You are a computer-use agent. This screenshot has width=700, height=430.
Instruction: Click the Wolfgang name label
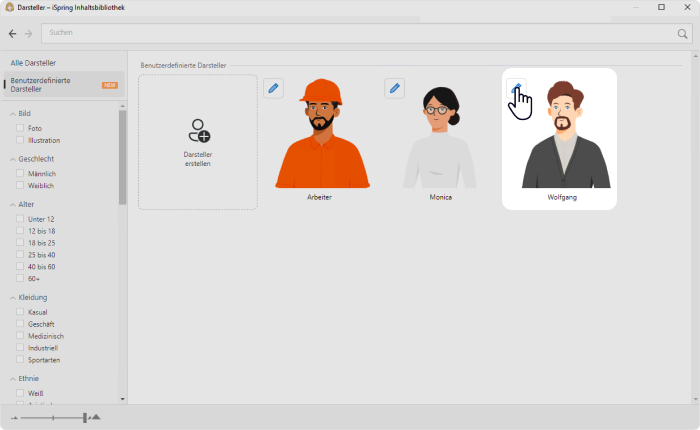point(562,197)
